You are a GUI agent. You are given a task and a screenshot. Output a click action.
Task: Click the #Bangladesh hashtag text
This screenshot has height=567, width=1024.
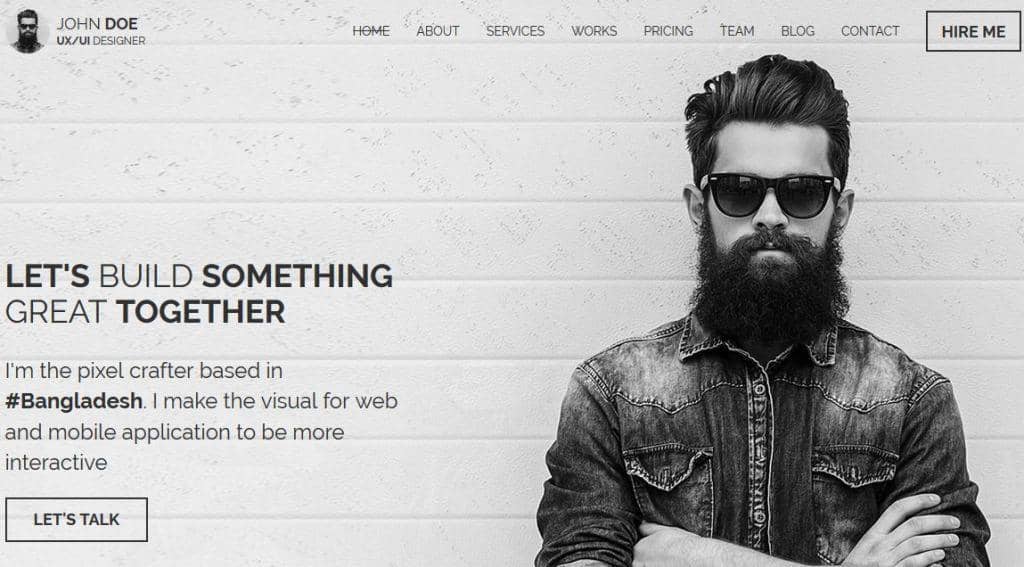[x=74, y=400]
